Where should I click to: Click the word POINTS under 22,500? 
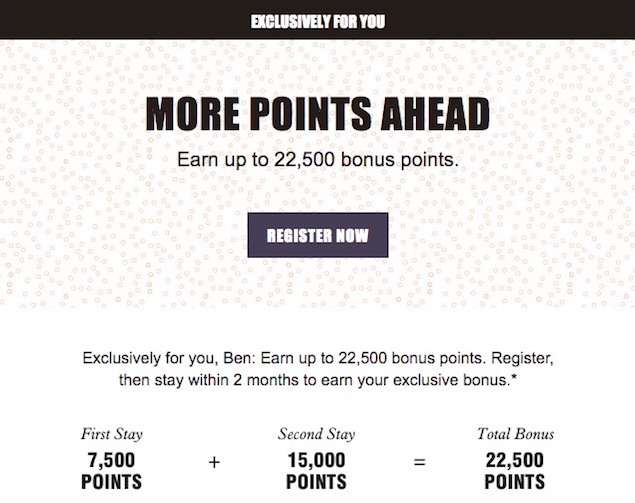pyautogui.click(x=515, y=482)
